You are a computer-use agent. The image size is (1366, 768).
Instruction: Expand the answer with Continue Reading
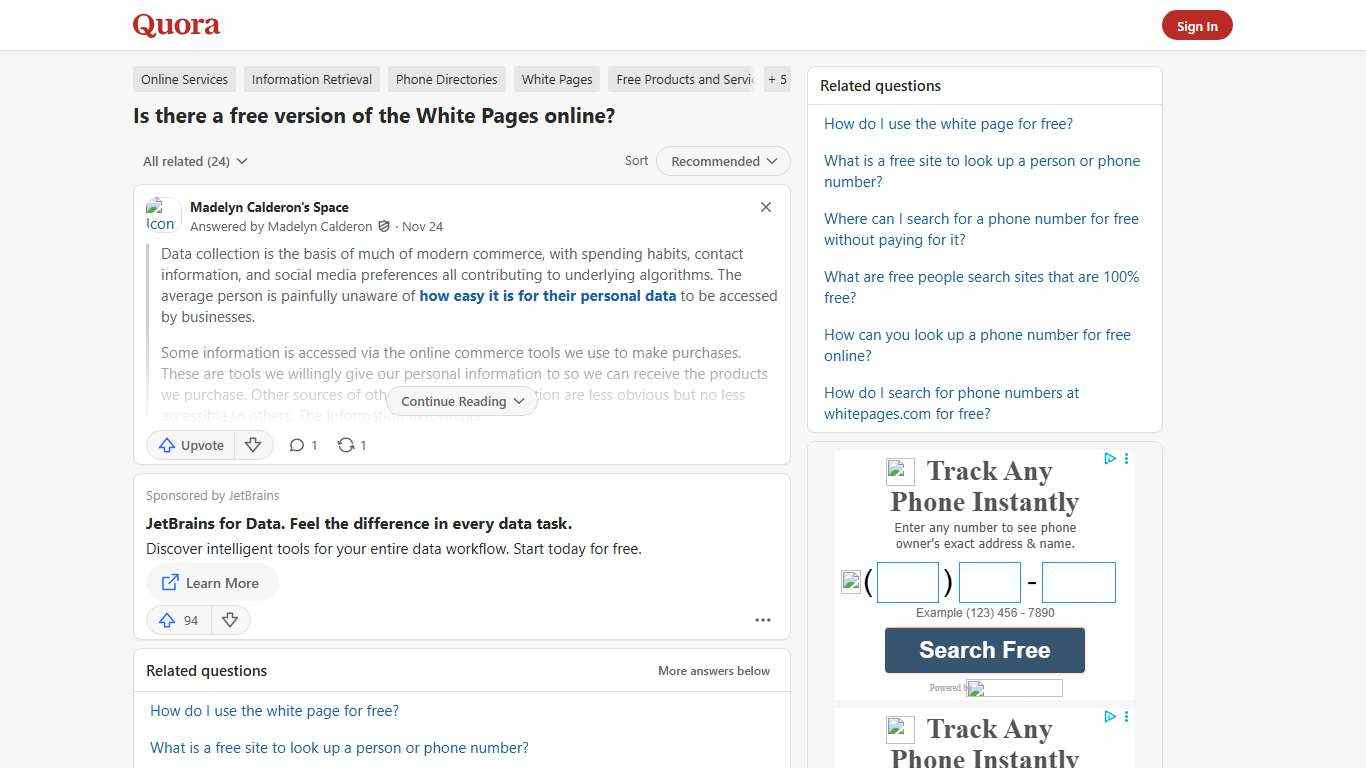point(461,401)
